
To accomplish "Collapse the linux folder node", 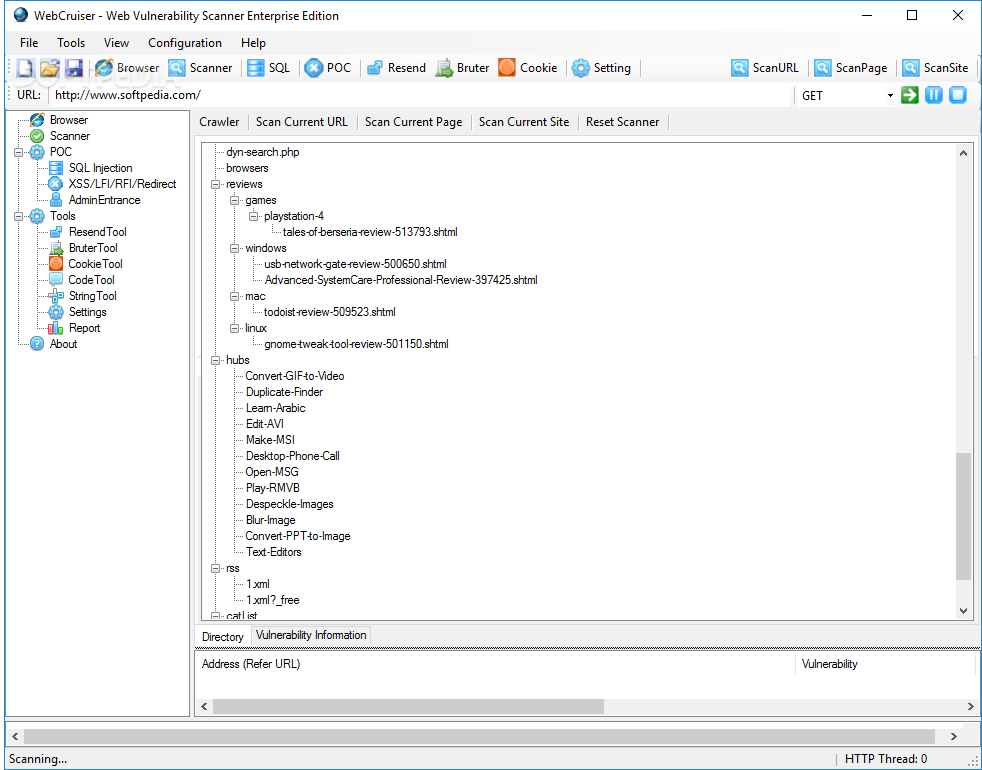I will (x=234, y=328).
